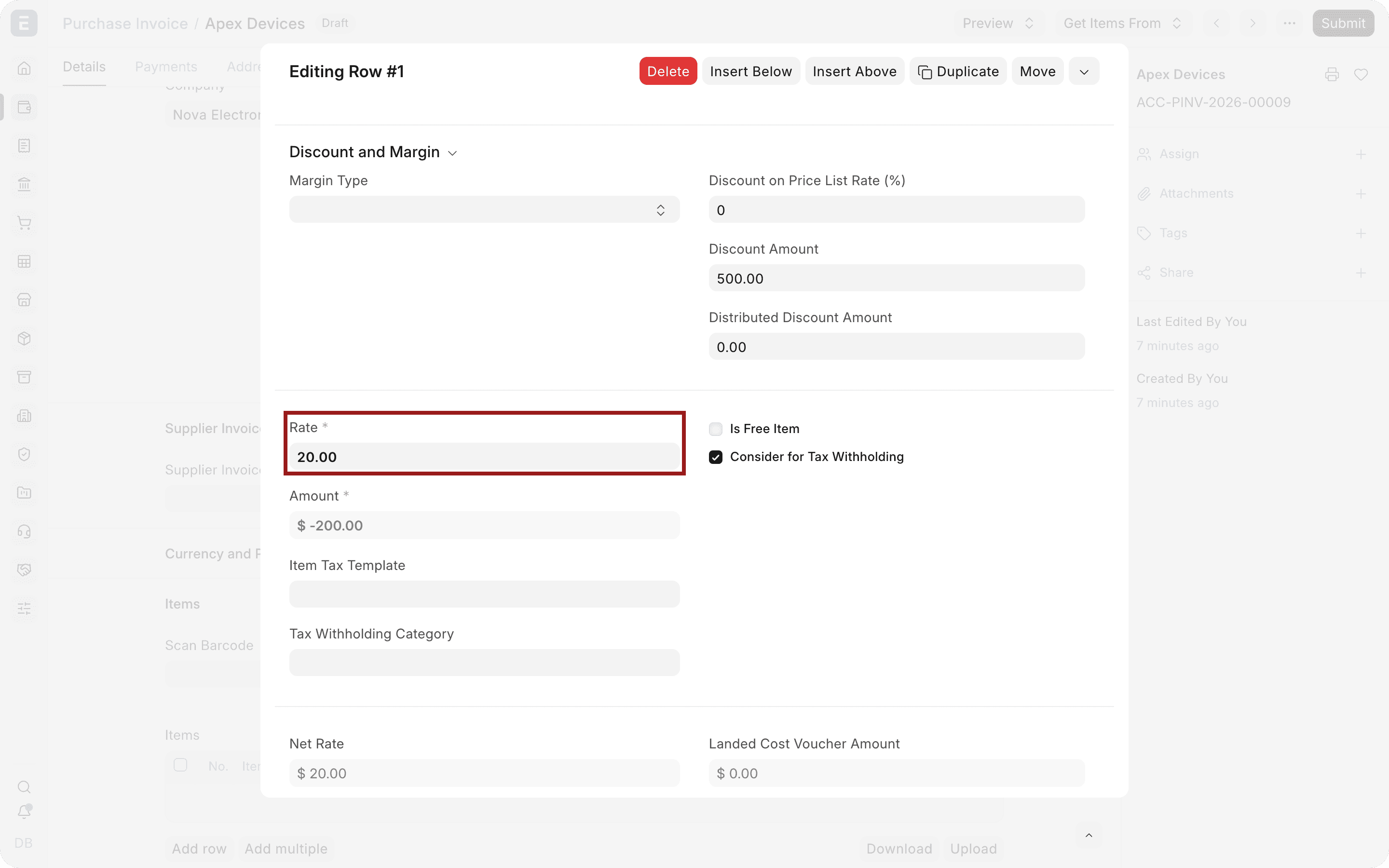Open the Preview dropdown
1389x868 pixels.
(999, 24)
